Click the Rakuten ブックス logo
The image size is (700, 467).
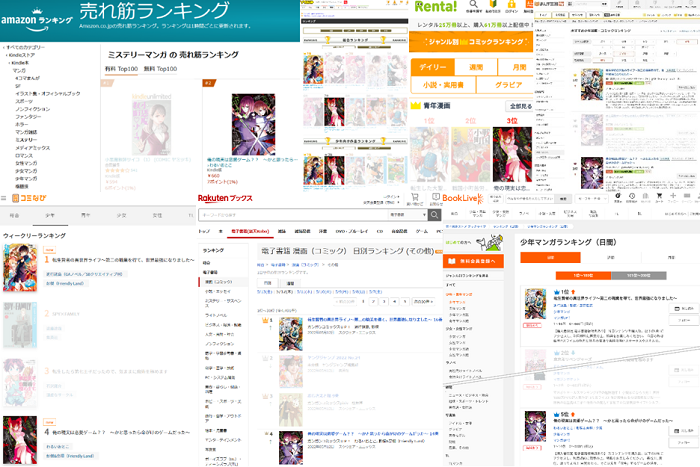point(225,198)
